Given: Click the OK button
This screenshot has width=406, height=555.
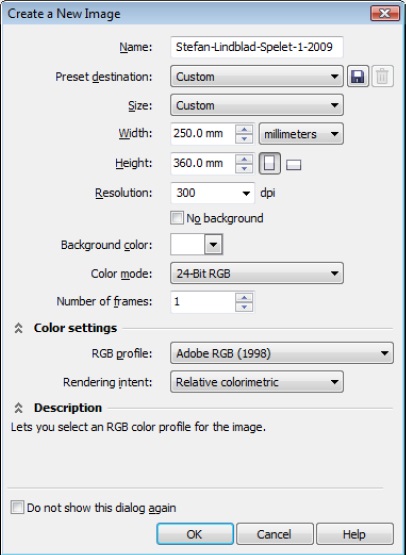Looking at the screenshot, I should pyautogui.click(x=195, y=534).
